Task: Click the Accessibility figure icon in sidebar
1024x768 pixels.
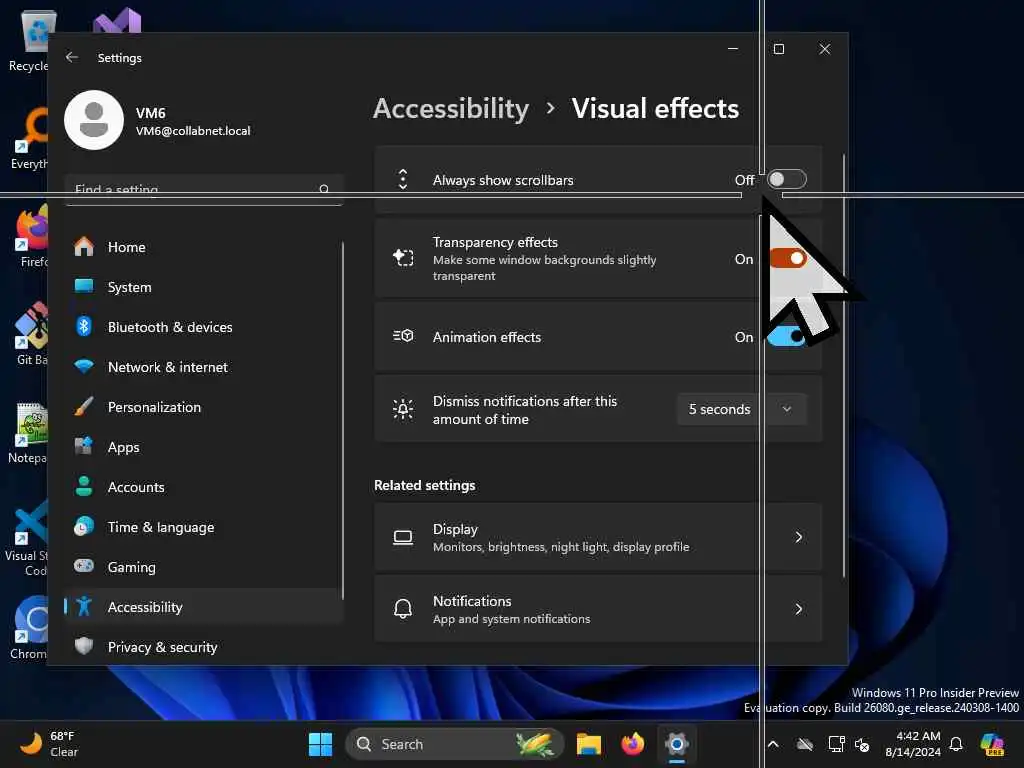Action: 84,607
